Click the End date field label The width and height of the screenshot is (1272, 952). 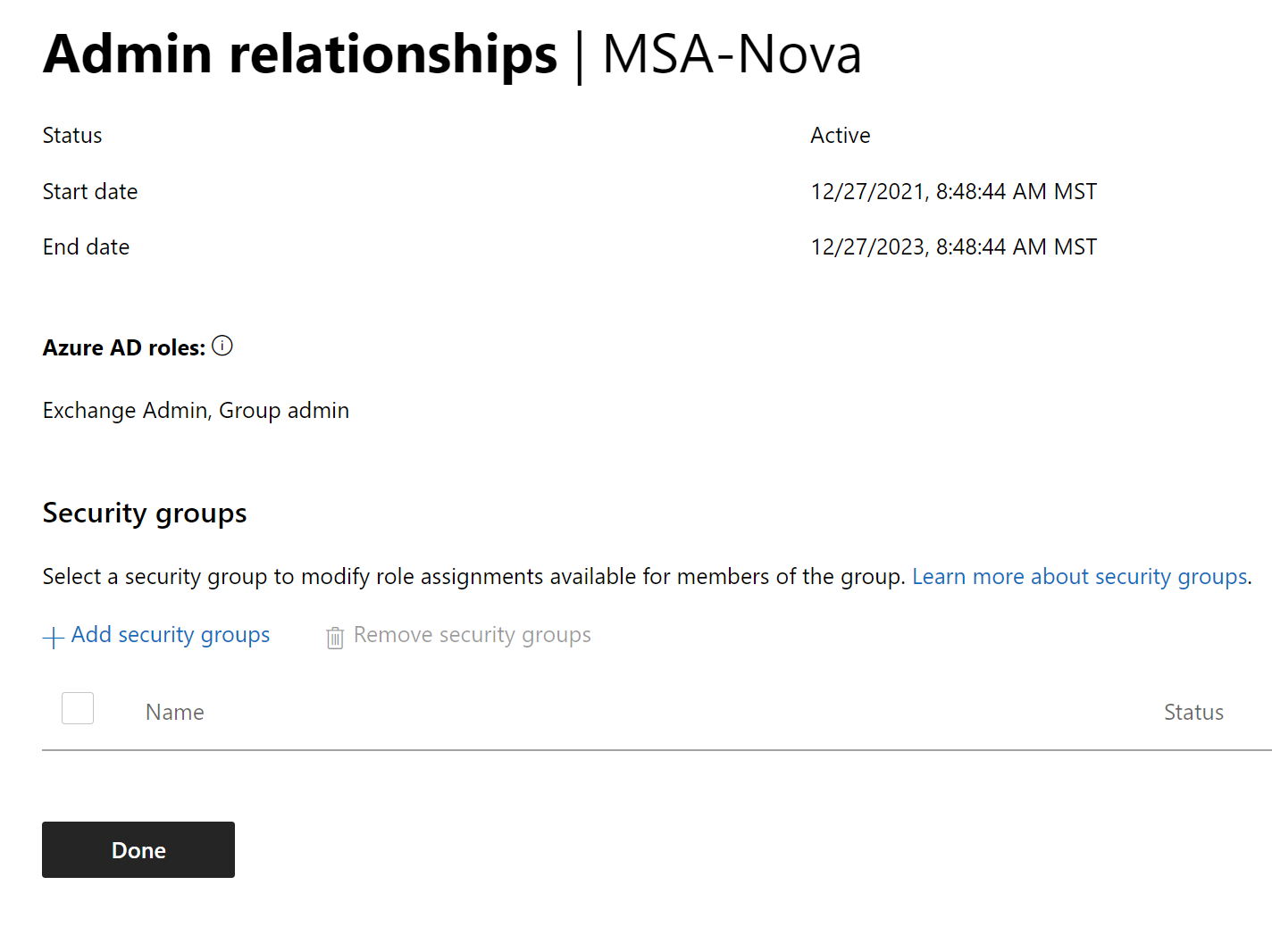(86, 247)
